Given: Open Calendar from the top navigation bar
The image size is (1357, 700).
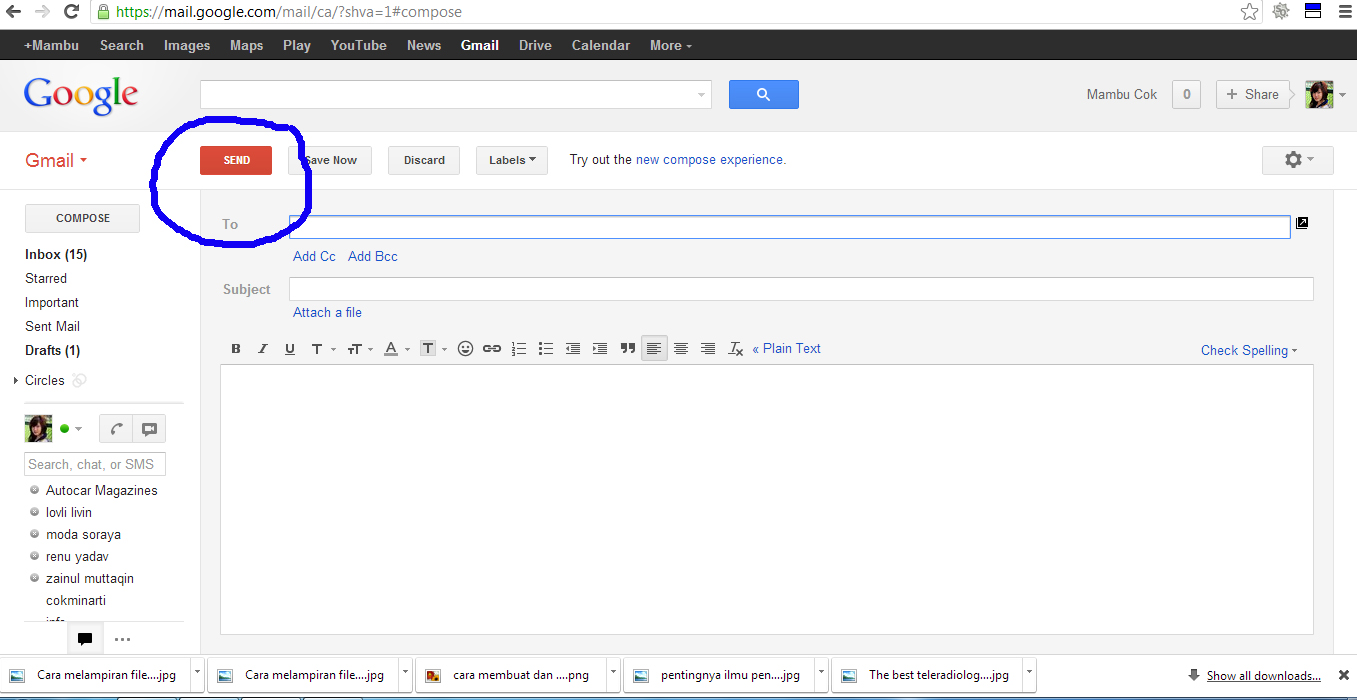Looking at the screenshot, I should [600, 44].
